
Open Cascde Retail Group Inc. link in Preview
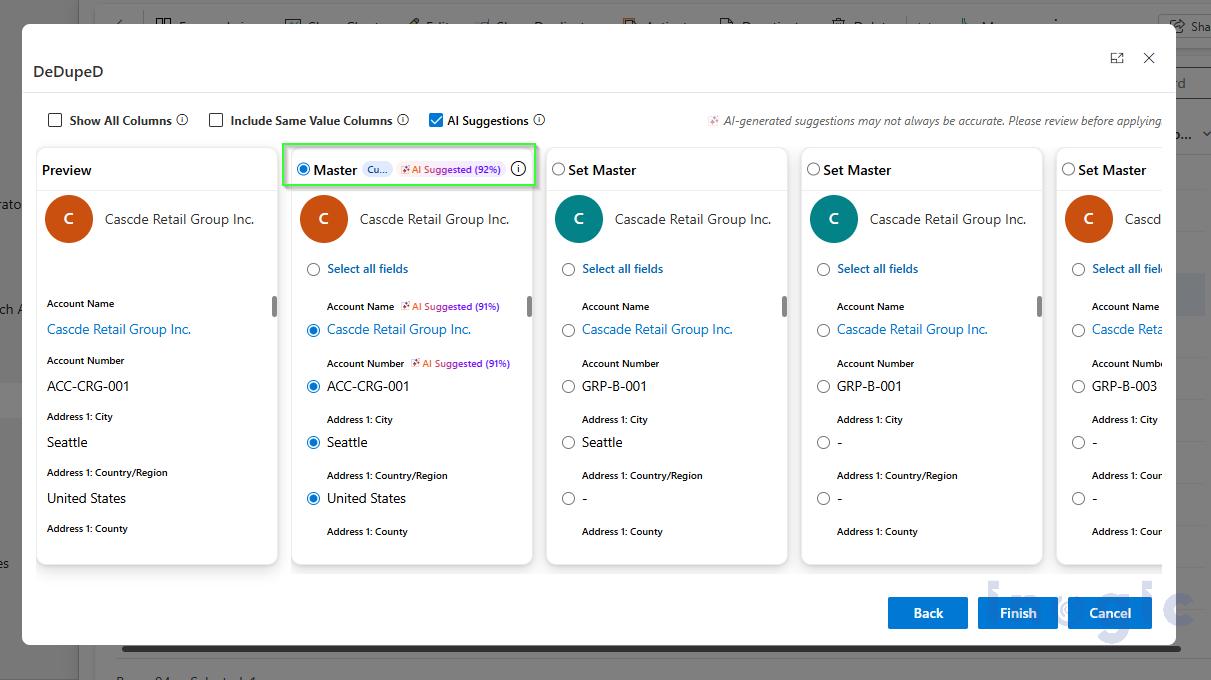119,329
